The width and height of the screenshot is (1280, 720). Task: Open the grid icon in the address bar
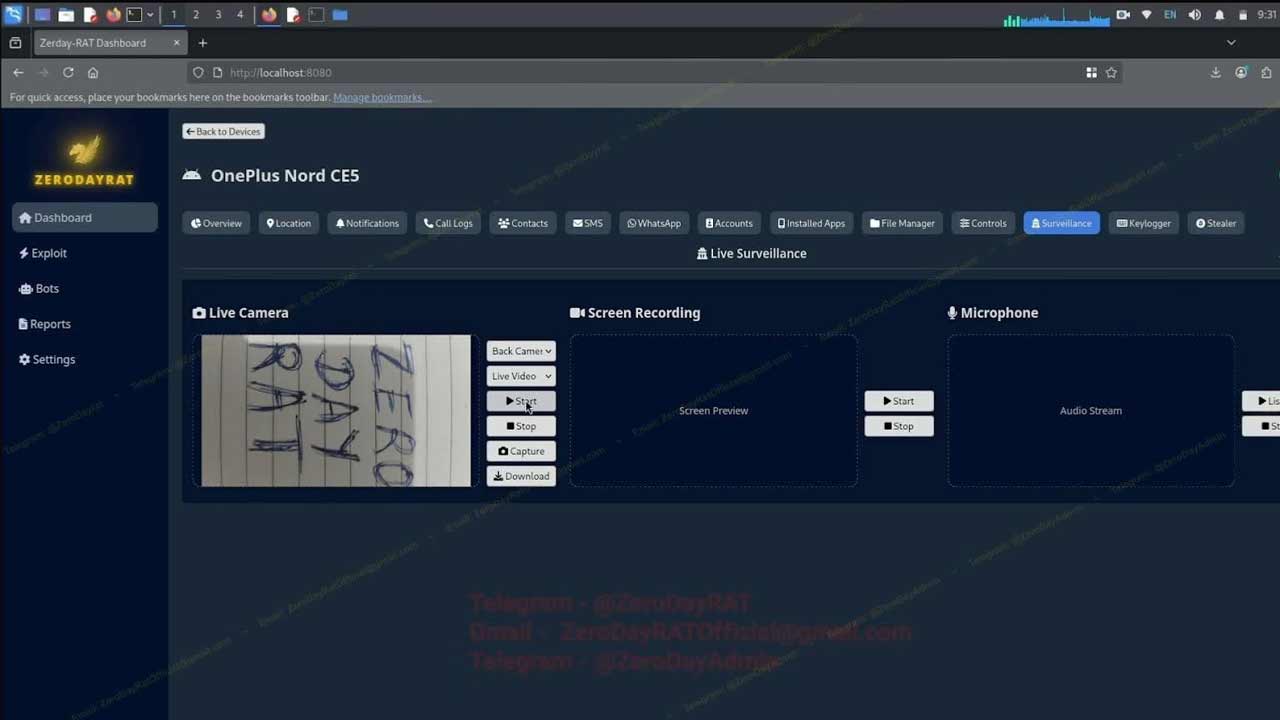[1091, 73]
